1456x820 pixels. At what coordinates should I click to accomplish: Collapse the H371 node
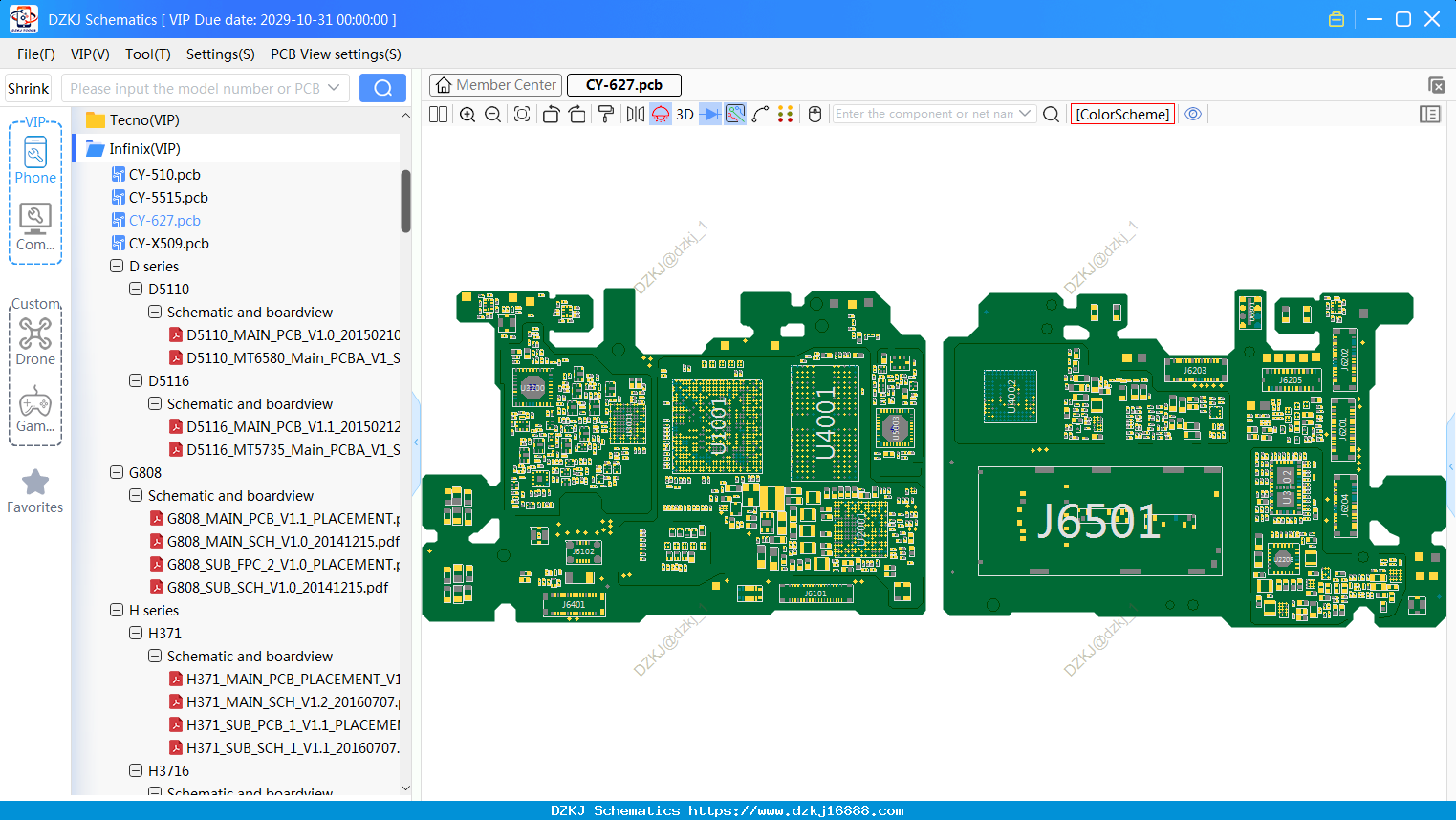[136, 633]
